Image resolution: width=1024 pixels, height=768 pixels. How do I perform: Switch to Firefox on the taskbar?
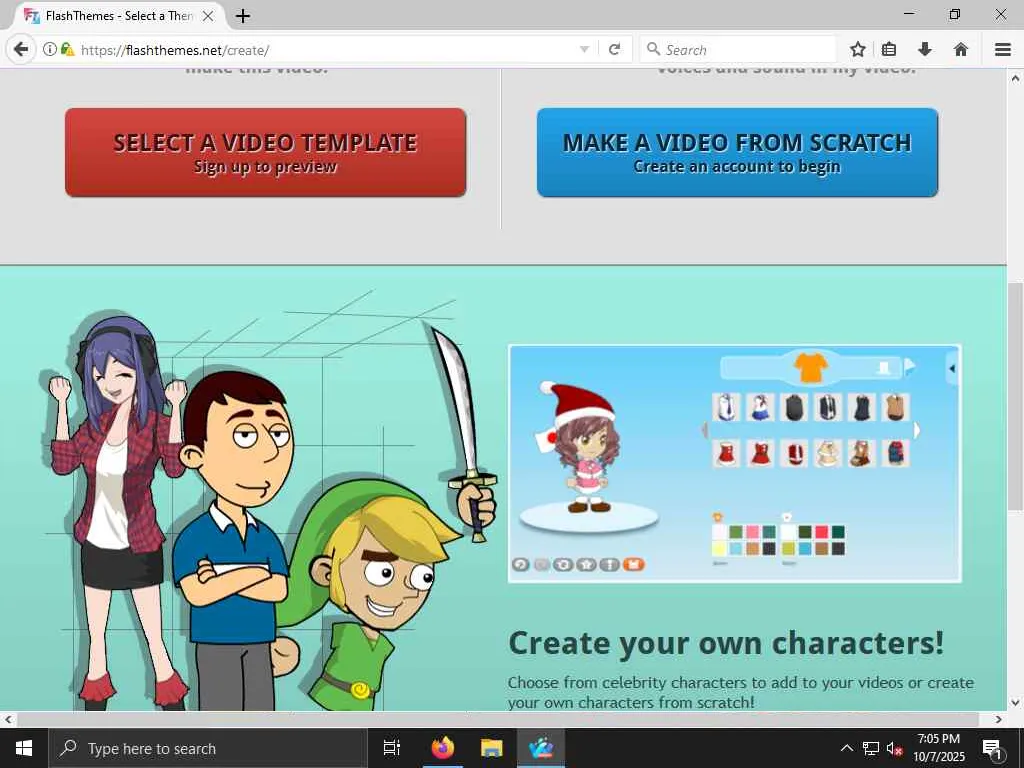(x=443, y=748)
